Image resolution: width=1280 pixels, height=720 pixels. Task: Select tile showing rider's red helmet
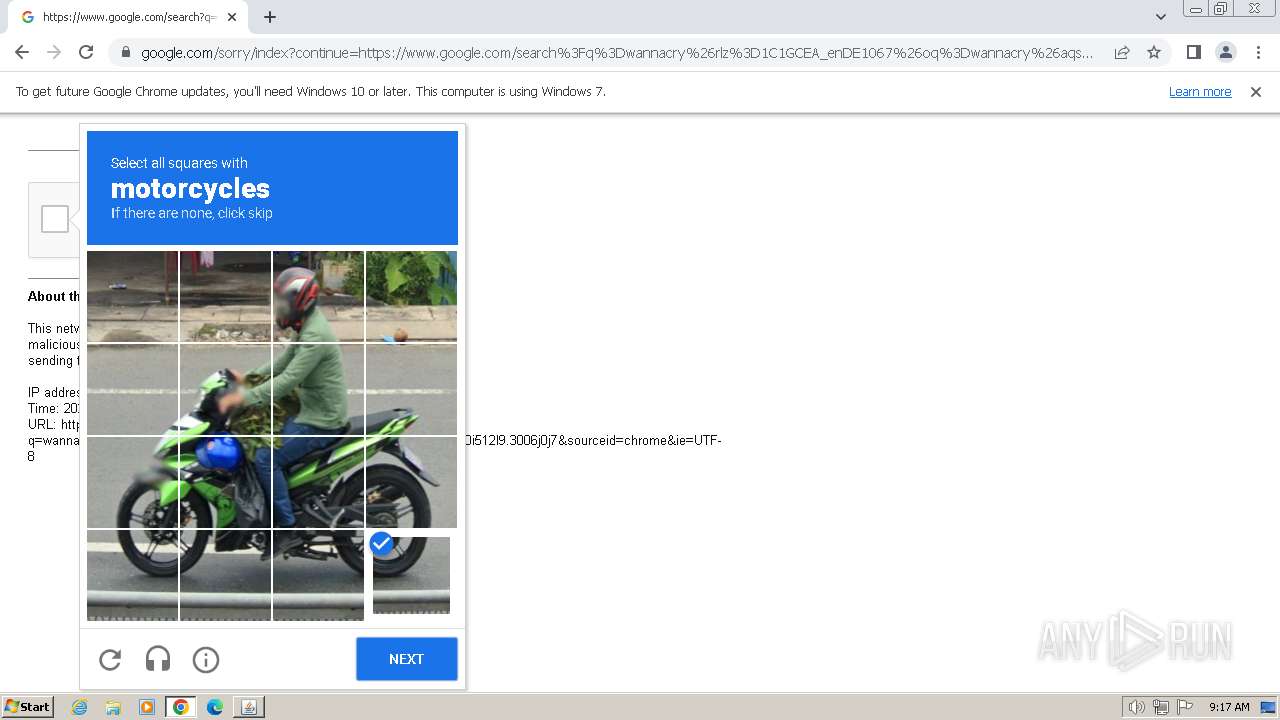click(318, 296)
